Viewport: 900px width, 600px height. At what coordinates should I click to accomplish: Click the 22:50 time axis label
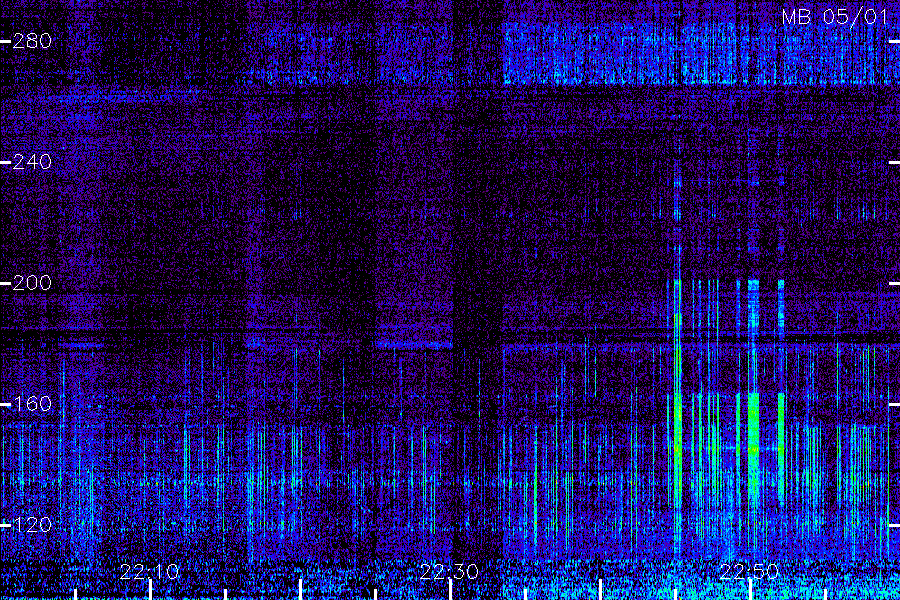pyautogui.click(x=749, y=572)
